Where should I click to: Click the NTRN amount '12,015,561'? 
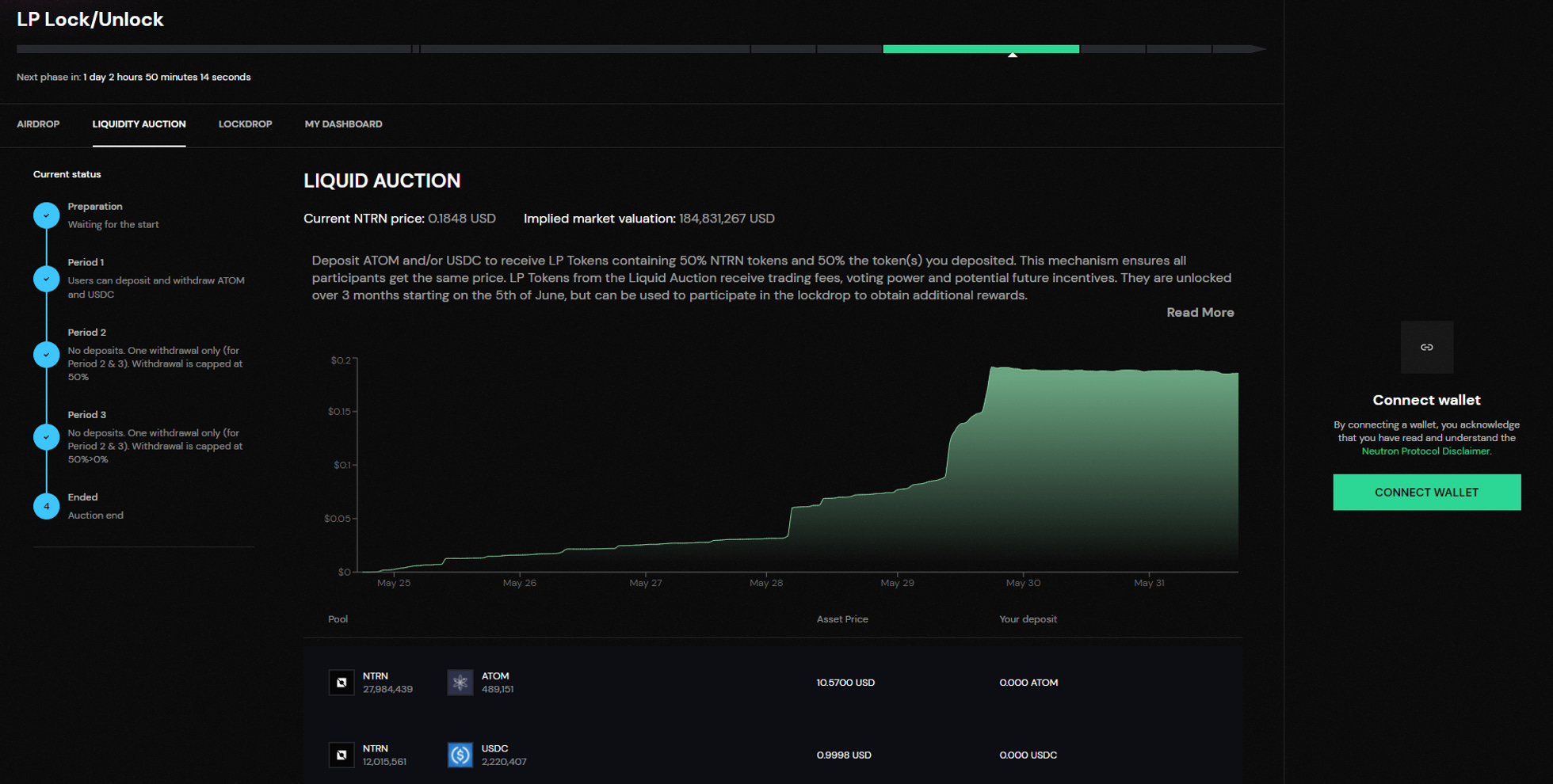(384, 762)
